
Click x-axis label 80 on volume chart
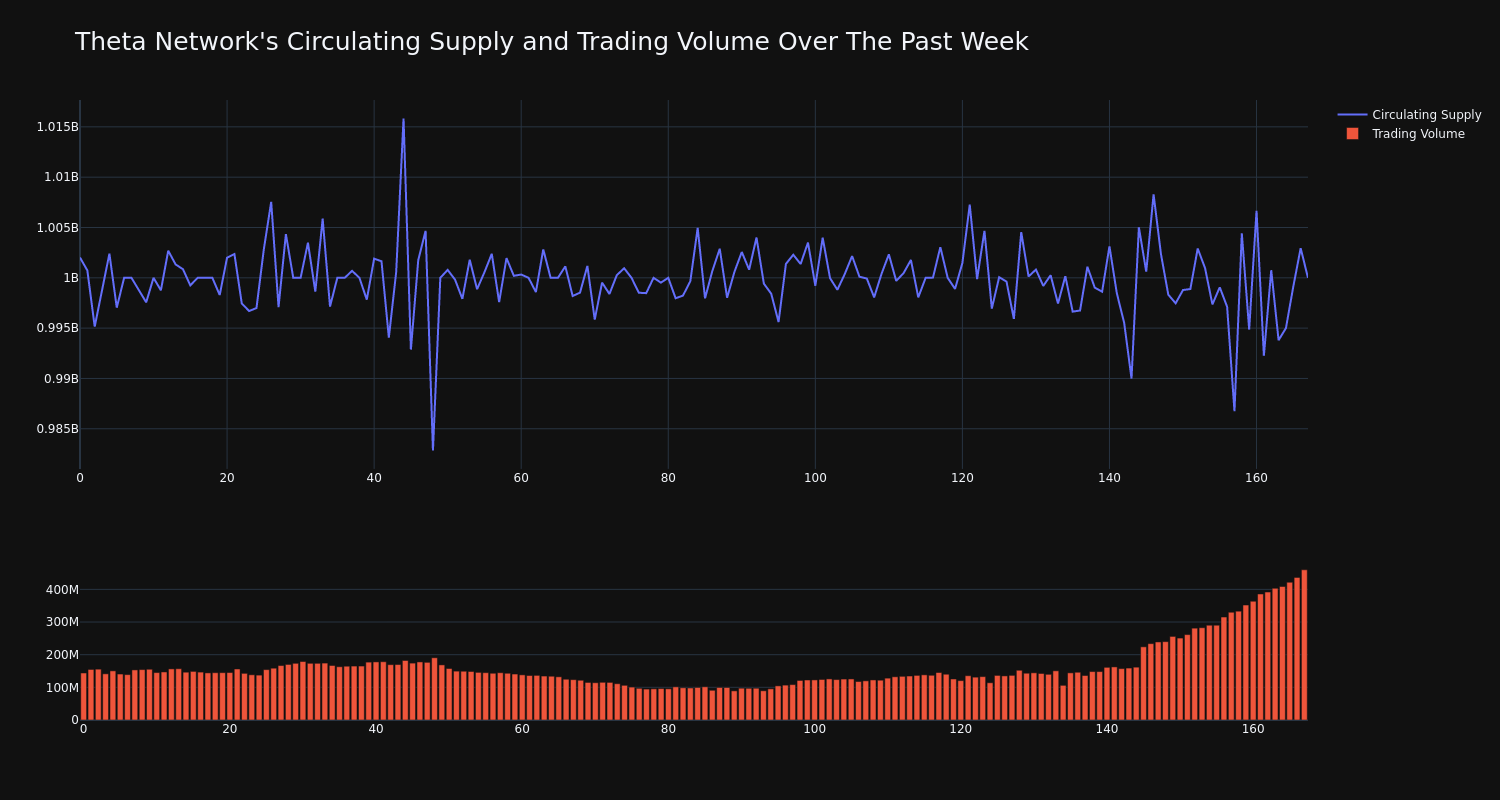click(668, 729)
